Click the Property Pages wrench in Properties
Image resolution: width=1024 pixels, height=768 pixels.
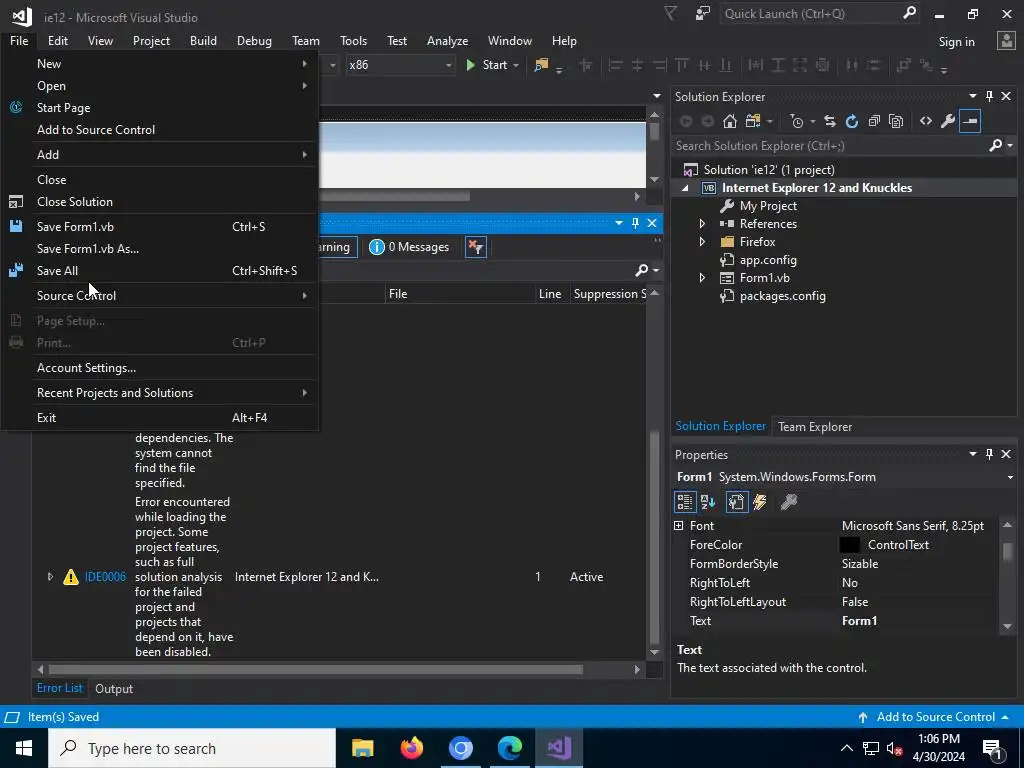point(789,502)
